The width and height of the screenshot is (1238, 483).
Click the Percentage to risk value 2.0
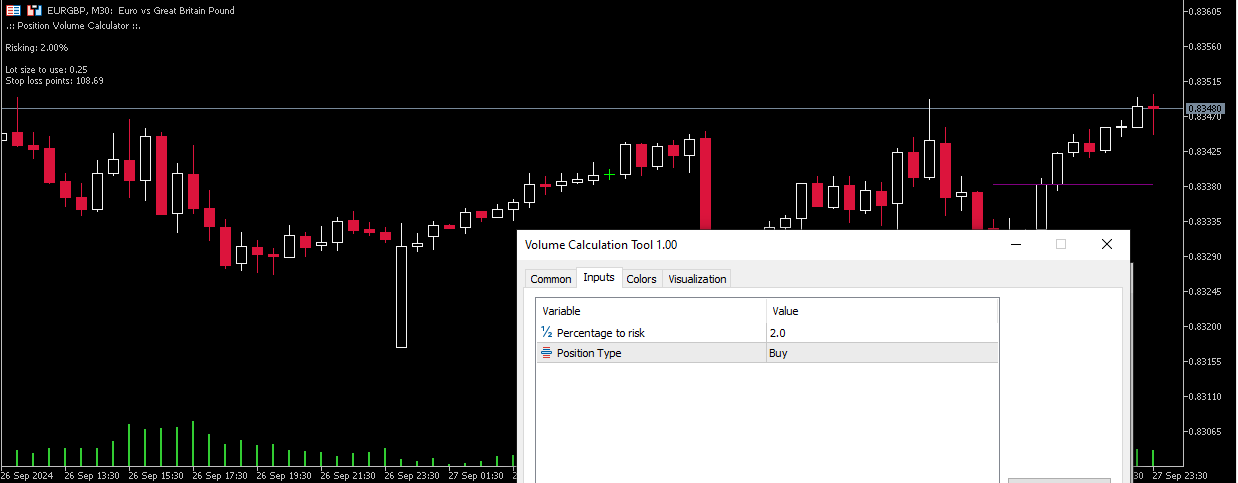[882, 333]
